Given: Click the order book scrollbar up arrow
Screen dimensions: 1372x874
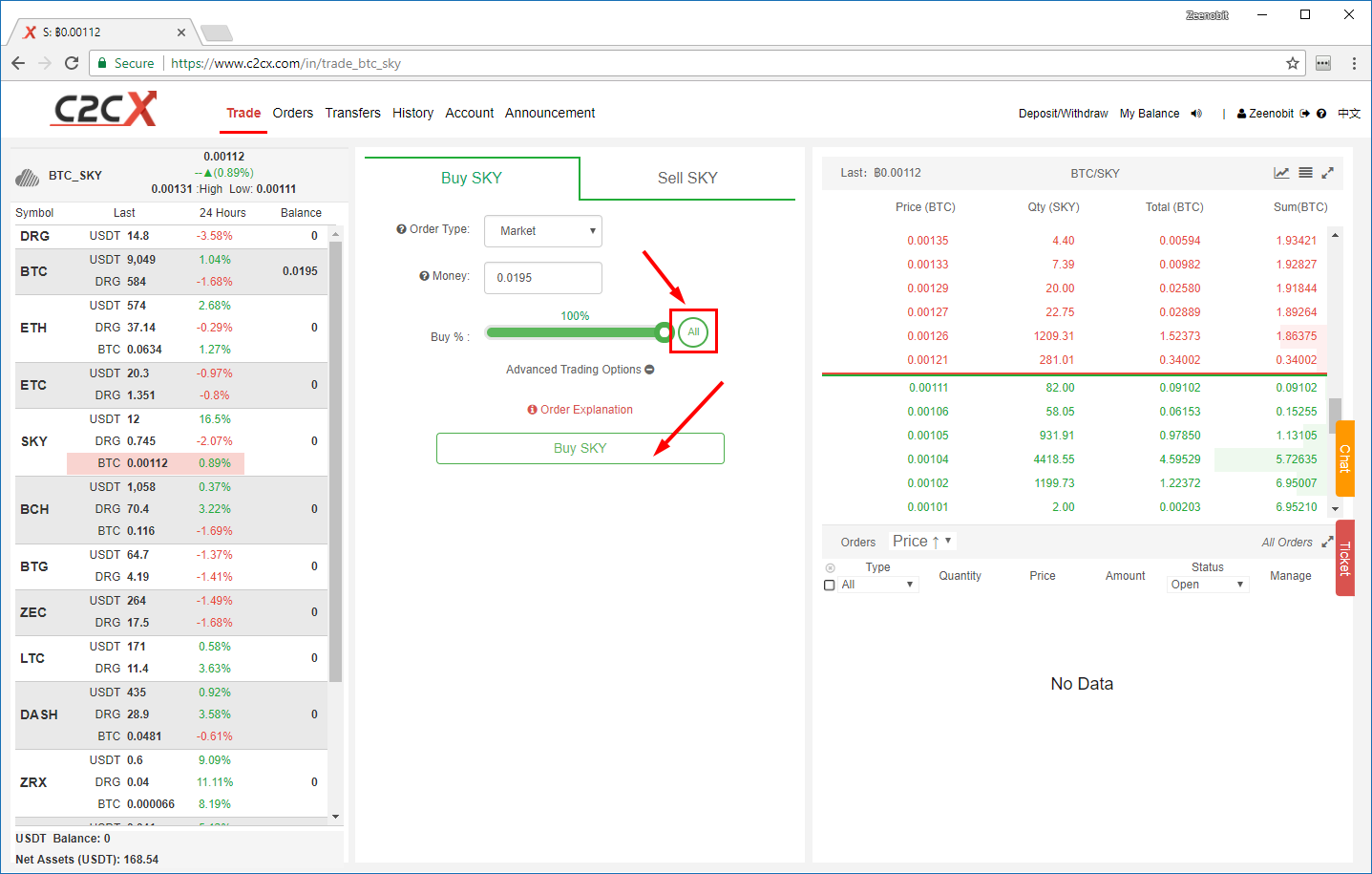Looking at the screenshot, I should tap(1335, 235).
